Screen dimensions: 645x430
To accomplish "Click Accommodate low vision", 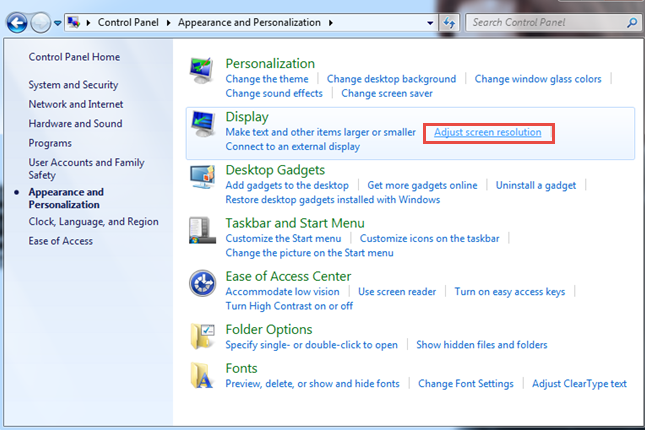I will [283, 291].
